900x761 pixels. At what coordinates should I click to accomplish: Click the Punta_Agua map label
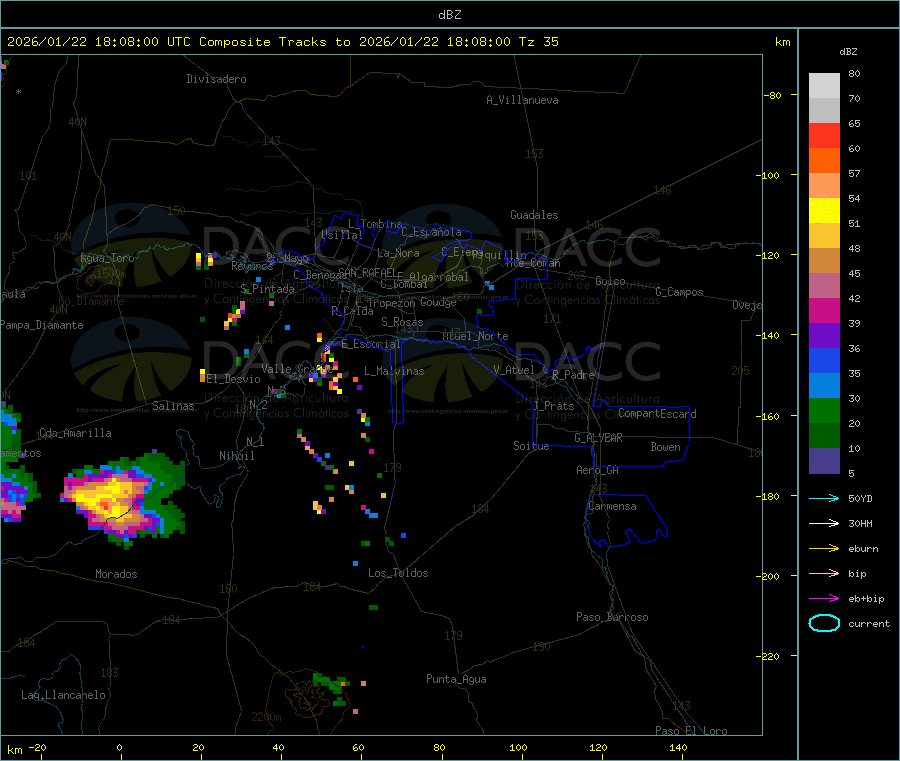click(x=456, y=679)
